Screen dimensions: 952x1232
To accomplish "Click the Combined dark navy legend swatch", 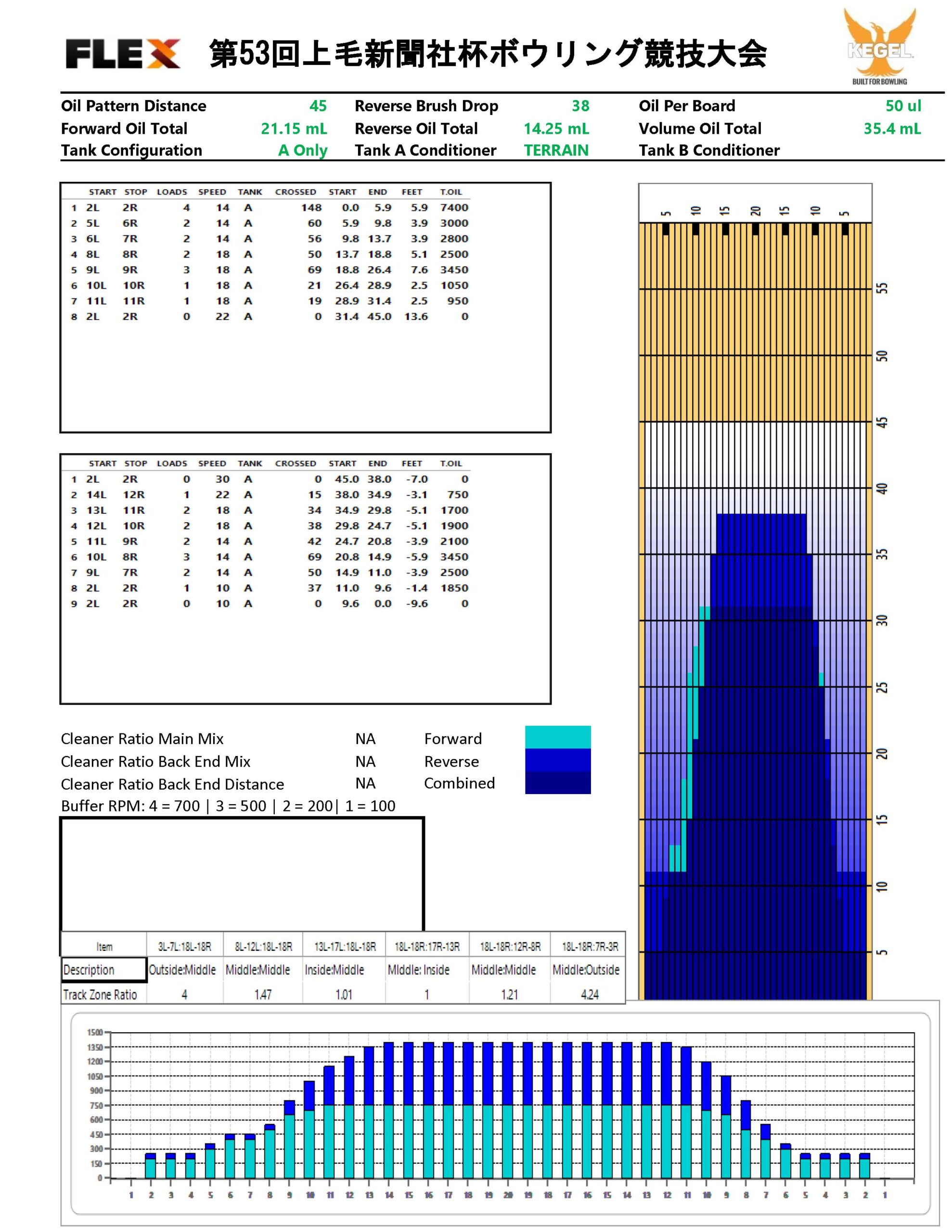I will (x=557, y=783).
